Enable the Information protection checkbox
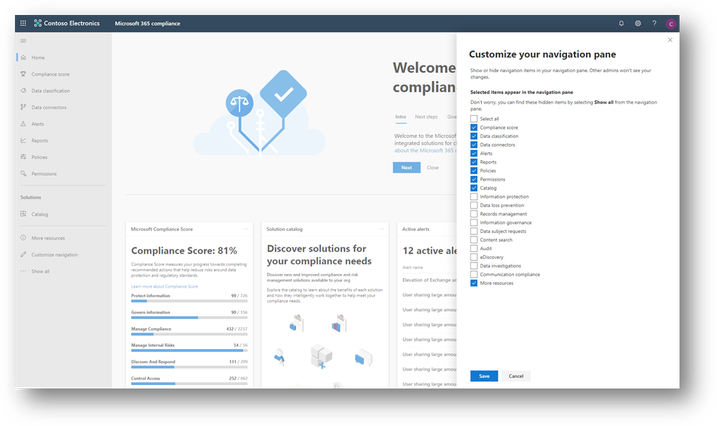The height and width of the screenshot is (426, 717). click(474, 197)
